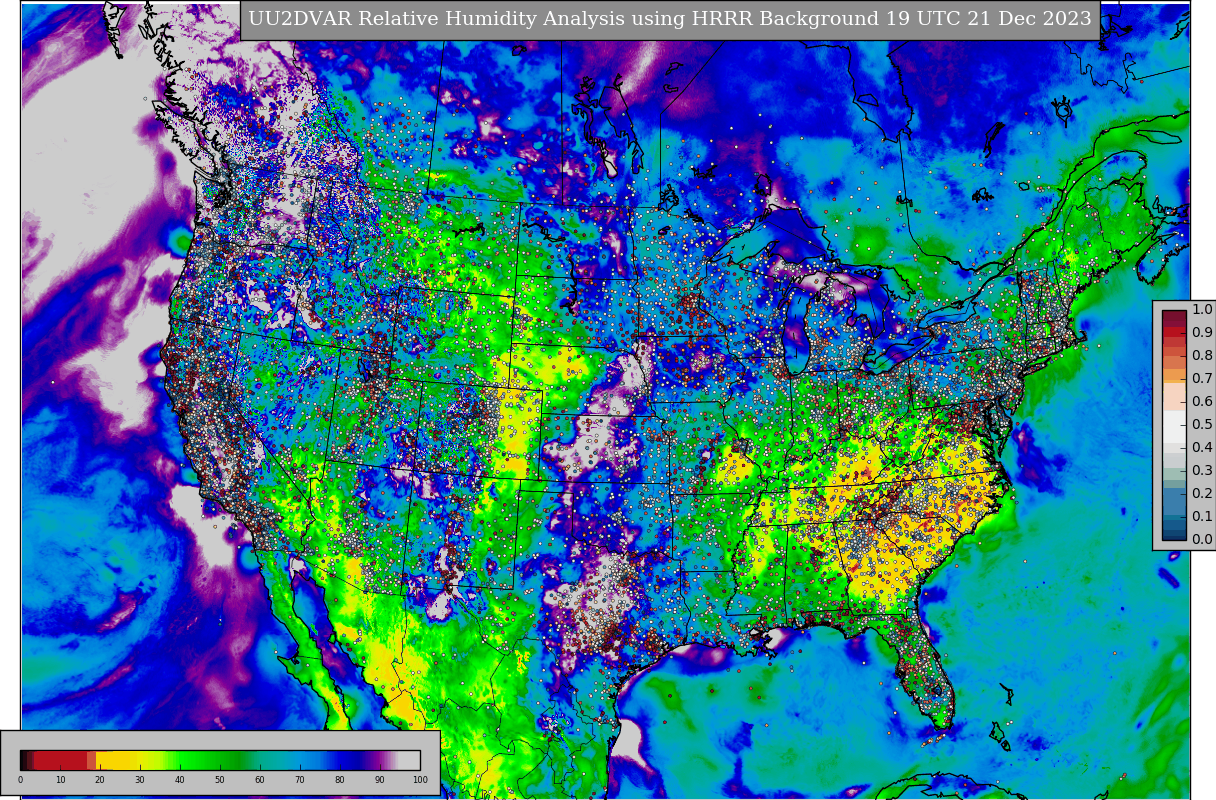
Task: Click the 0.9 label on right colorbar
Action: 1202,333
